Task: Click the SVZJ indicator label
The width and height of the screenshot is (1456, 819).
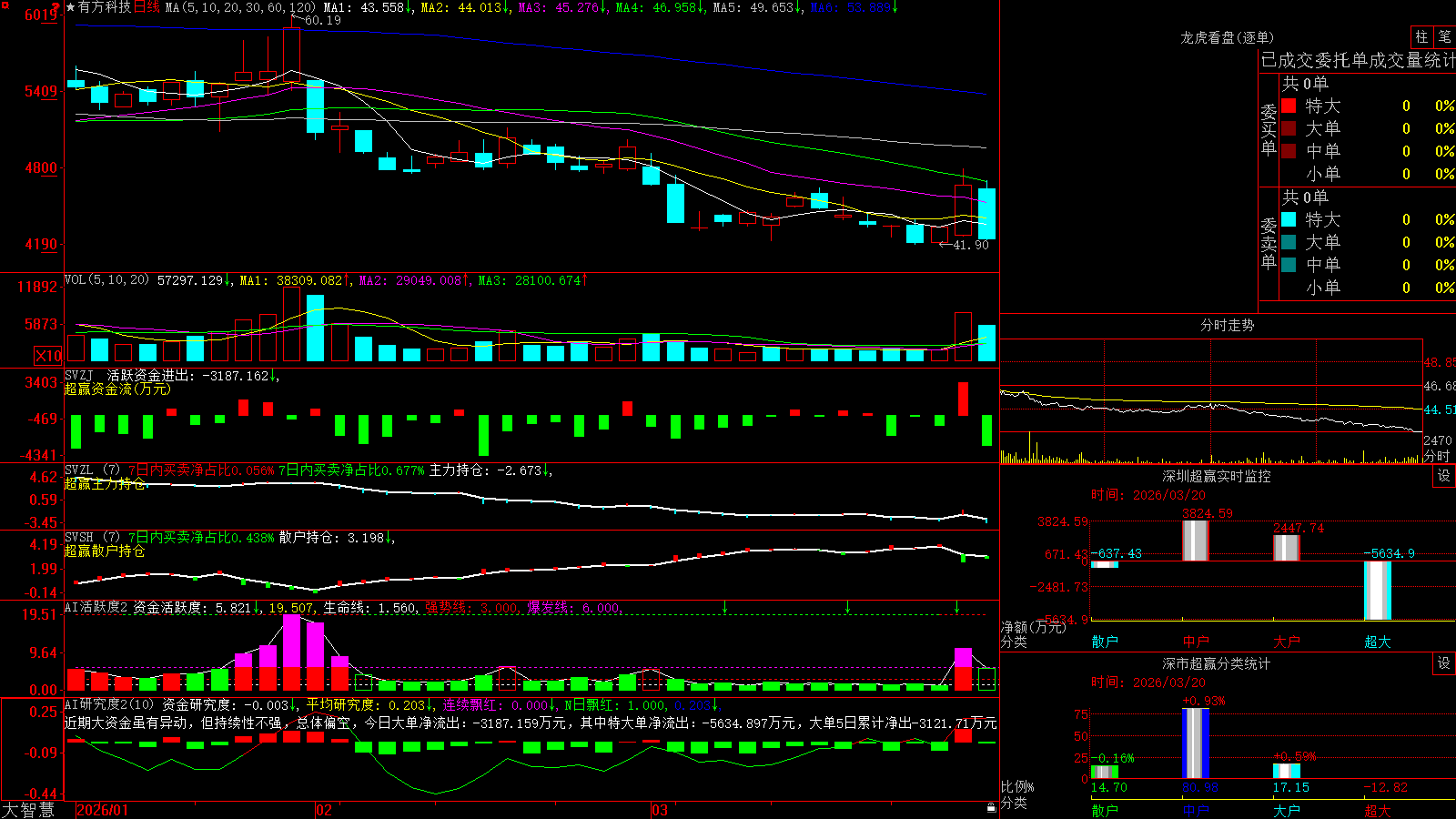Action: 79,375
